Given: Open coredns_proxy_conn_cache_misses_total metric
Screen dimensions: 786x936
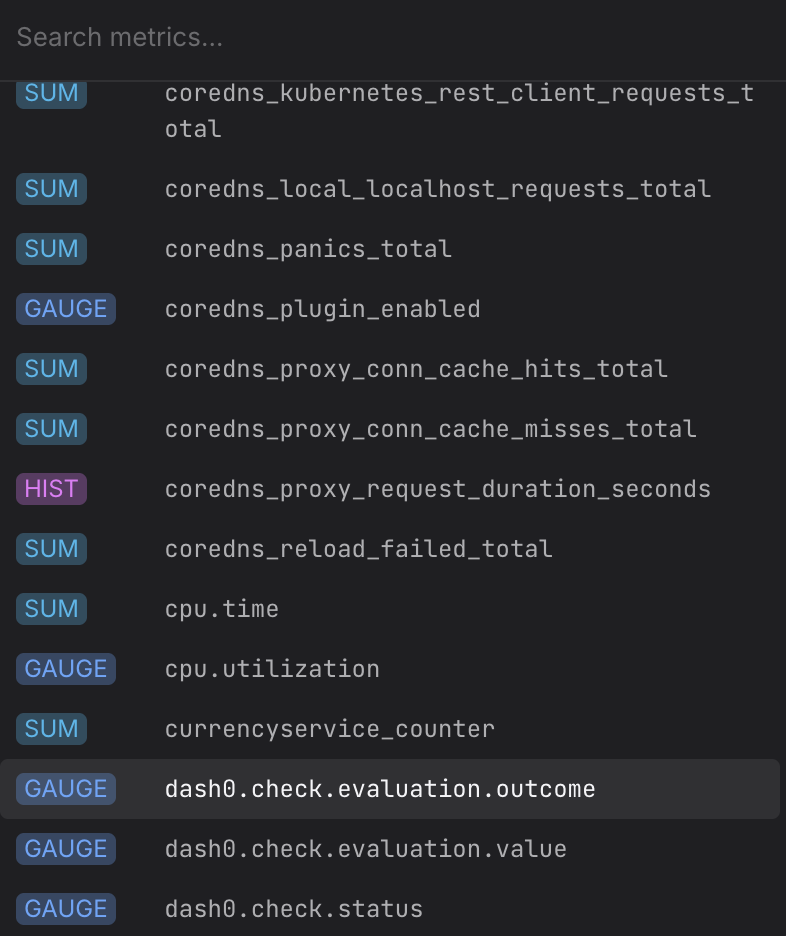Looking at the screenshot, I should [430, 429].
